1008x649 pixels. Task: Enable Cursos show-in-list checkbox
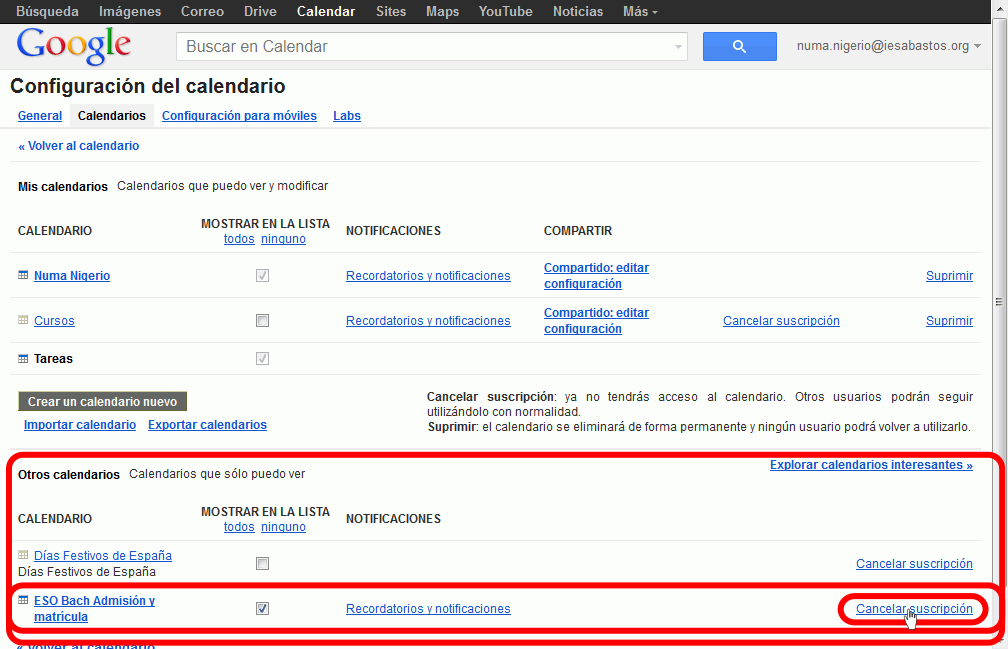click(262, 321)
